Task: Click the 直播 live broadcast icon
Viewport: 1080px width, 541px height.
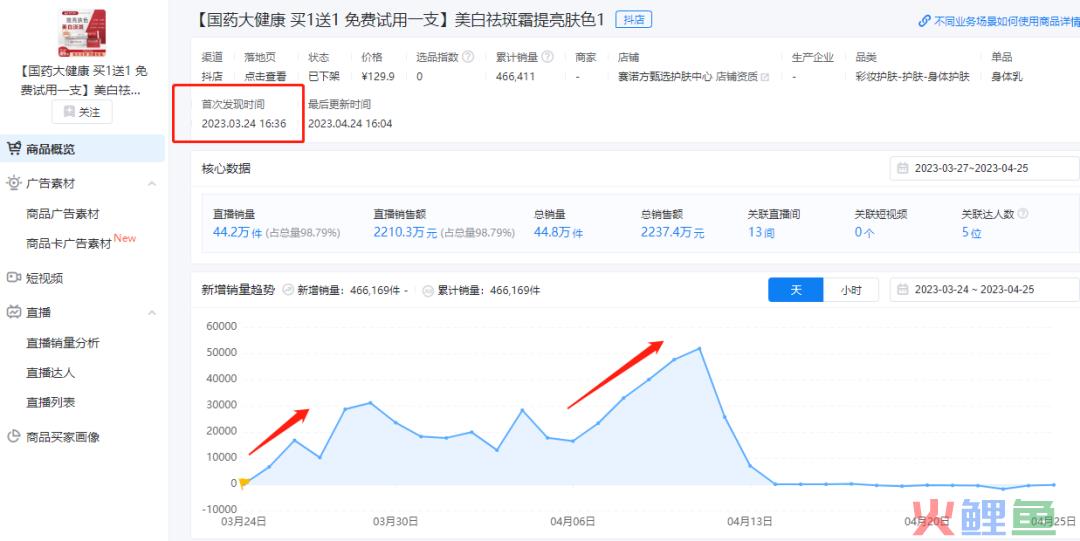Action: (14, 312)
